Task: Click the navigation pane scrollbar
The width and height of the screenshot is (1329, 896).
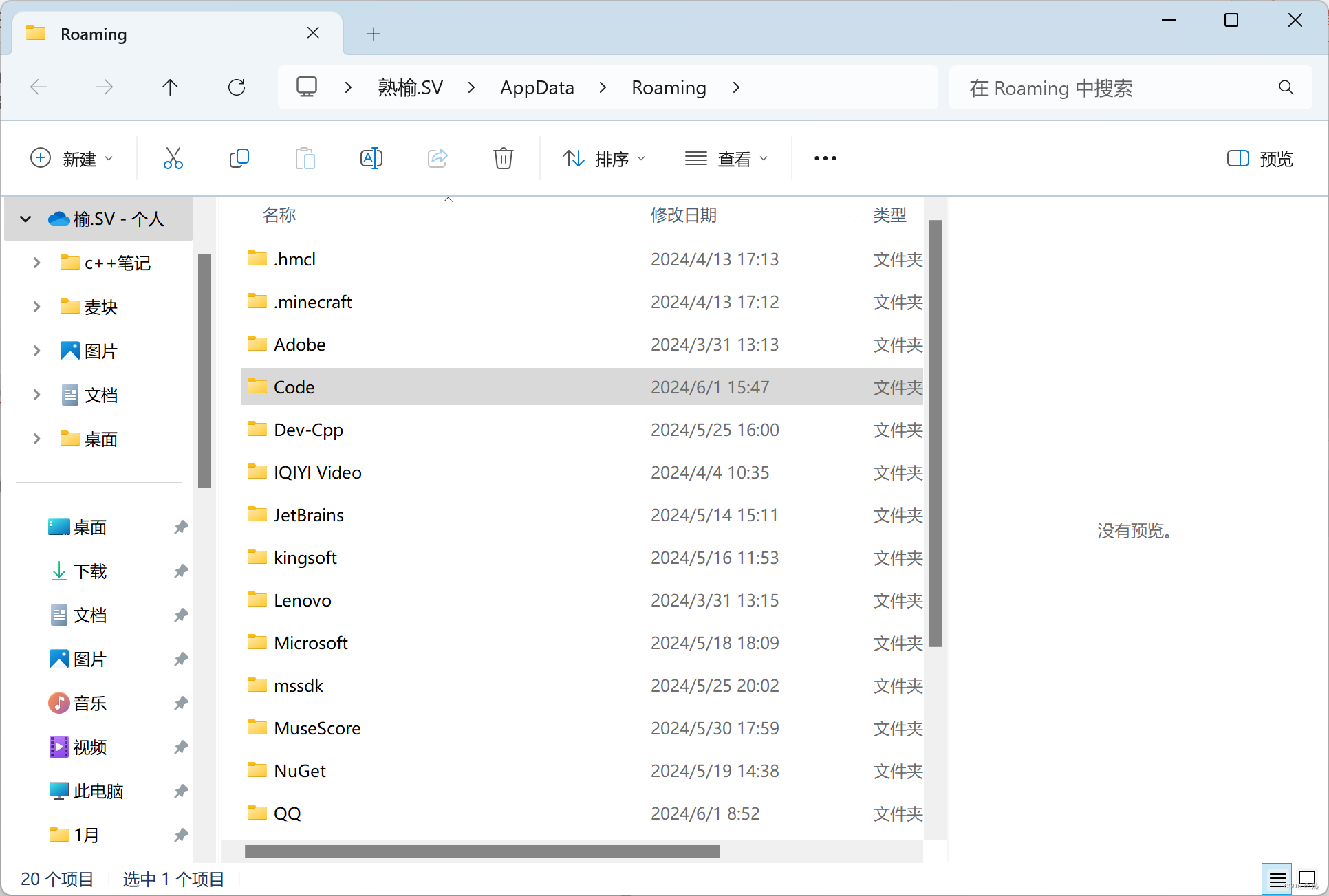Action: click(204, 371)
